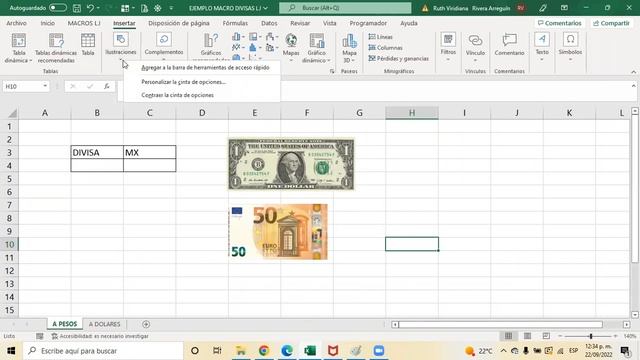Select the dollar bill image
The height and width of the screenshot is (360, 640).
[291, 164]
